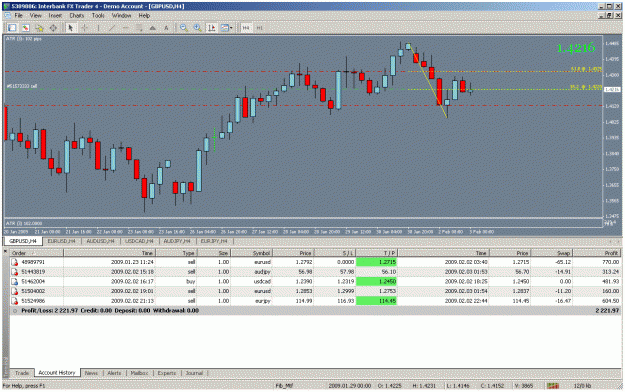The width and height of the screenshot is (625, 392).
Task: Click the green T/P cell 1.2450
Action: pyautogui.click(x=376, y=282)
